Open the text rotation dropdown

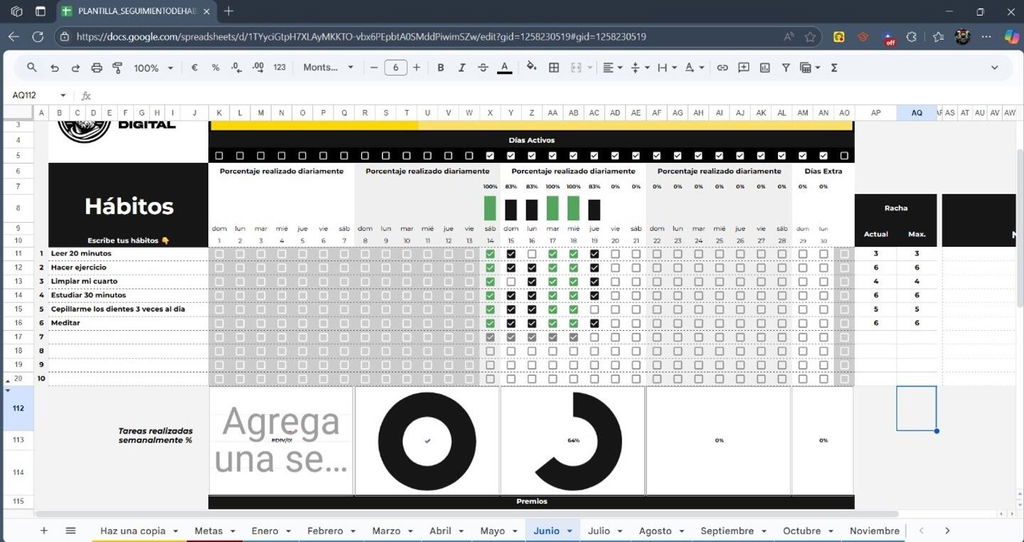(x=694, y=67)
